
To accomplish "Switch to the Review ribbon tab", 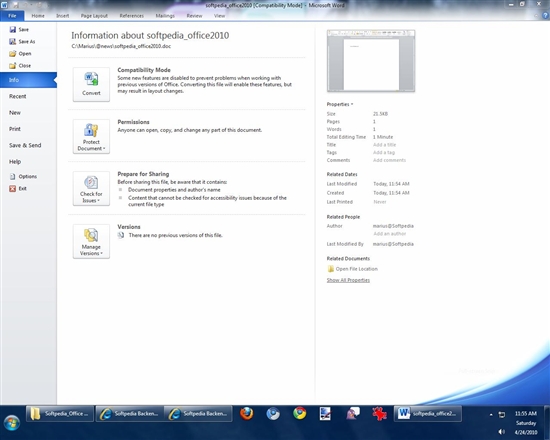I will [194, 16].
